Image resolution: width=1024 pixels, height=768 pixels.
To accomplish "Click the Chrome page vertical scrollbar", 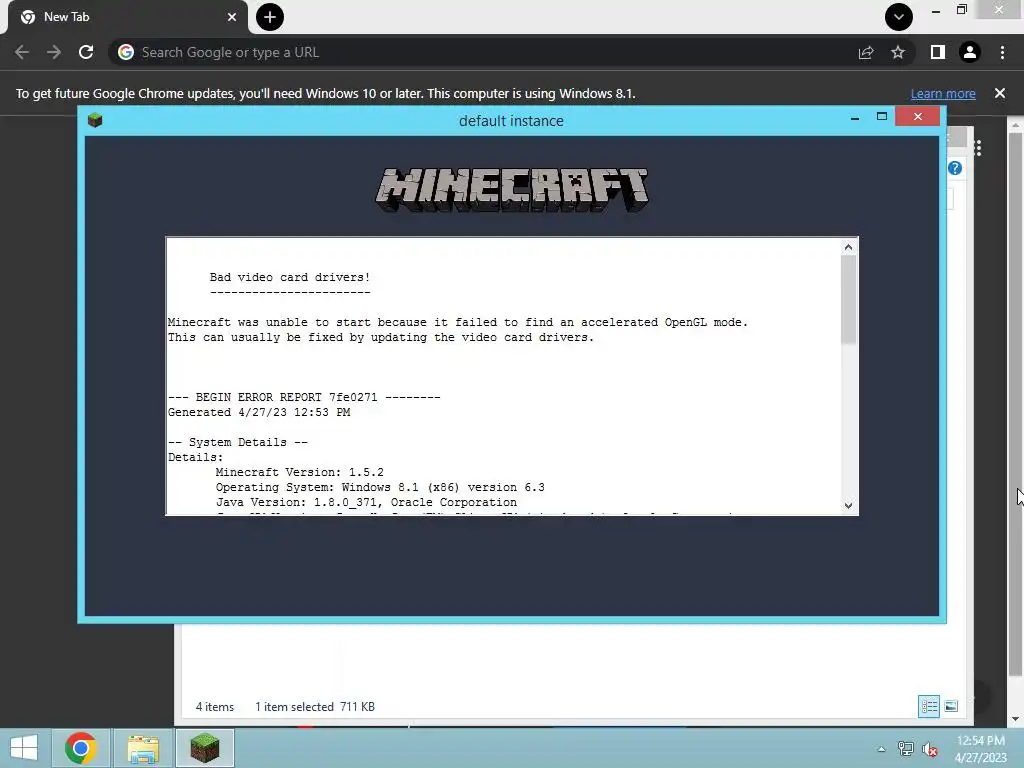I will (1015, 404).
